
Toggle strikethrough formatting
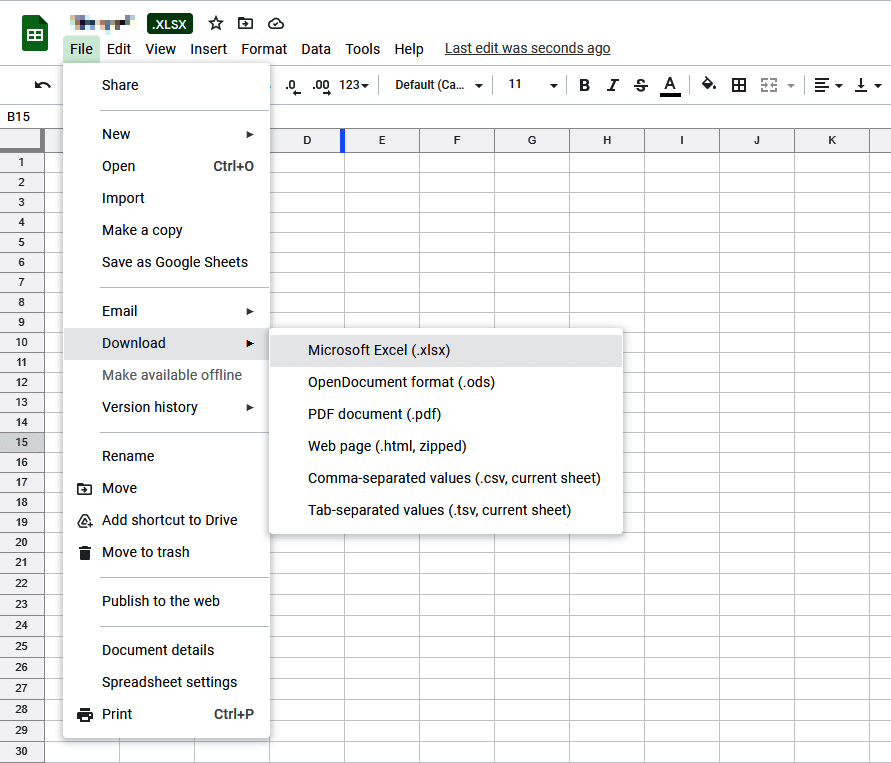[641, 85]
